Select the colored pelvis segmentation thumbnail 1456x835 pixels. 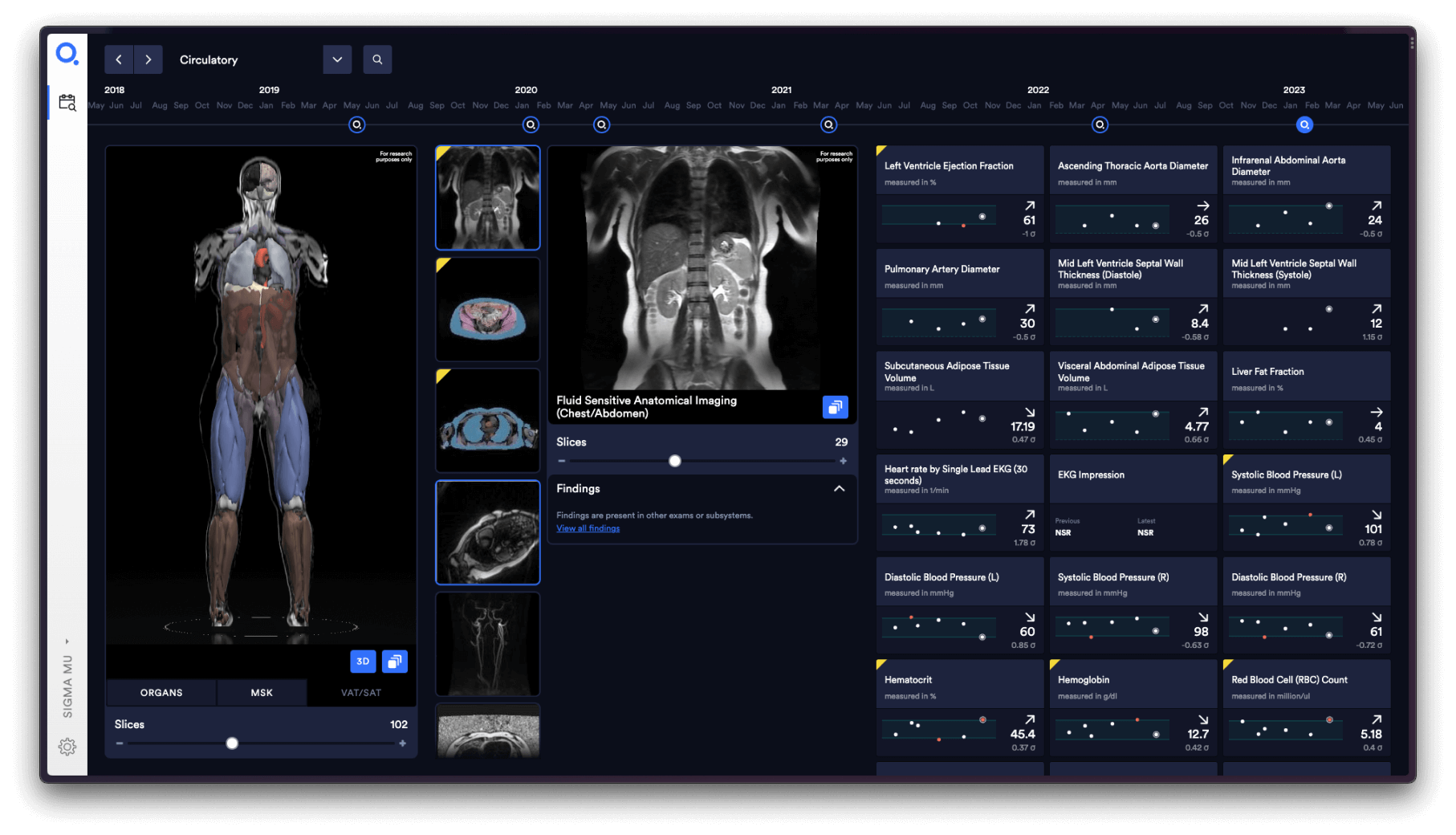(x=488, y=310)
